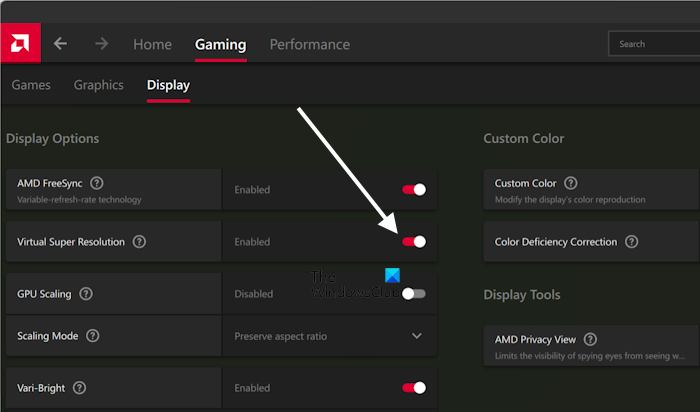
Task: Open Color Deficiency Correction help icon
Action: coord(632,241)
